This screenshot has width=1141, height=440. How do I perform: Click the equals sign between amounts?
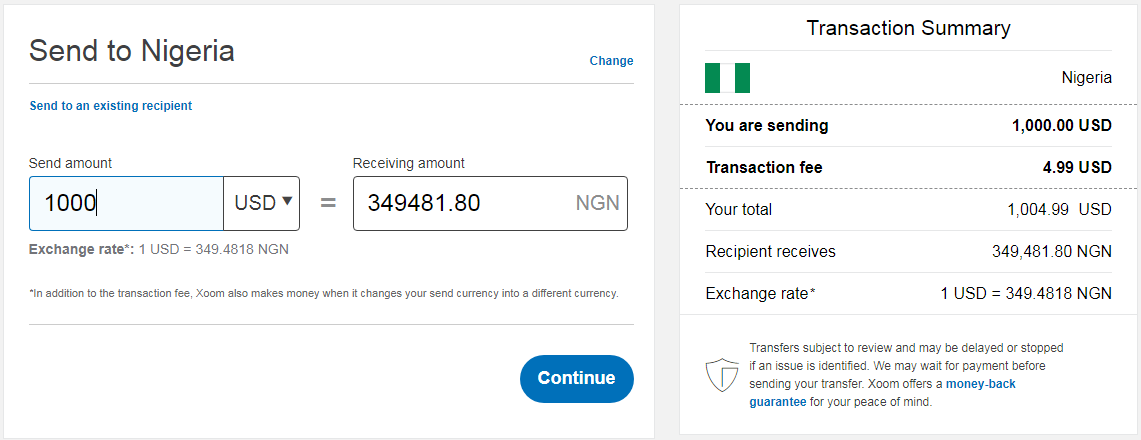tap(328, 203)
